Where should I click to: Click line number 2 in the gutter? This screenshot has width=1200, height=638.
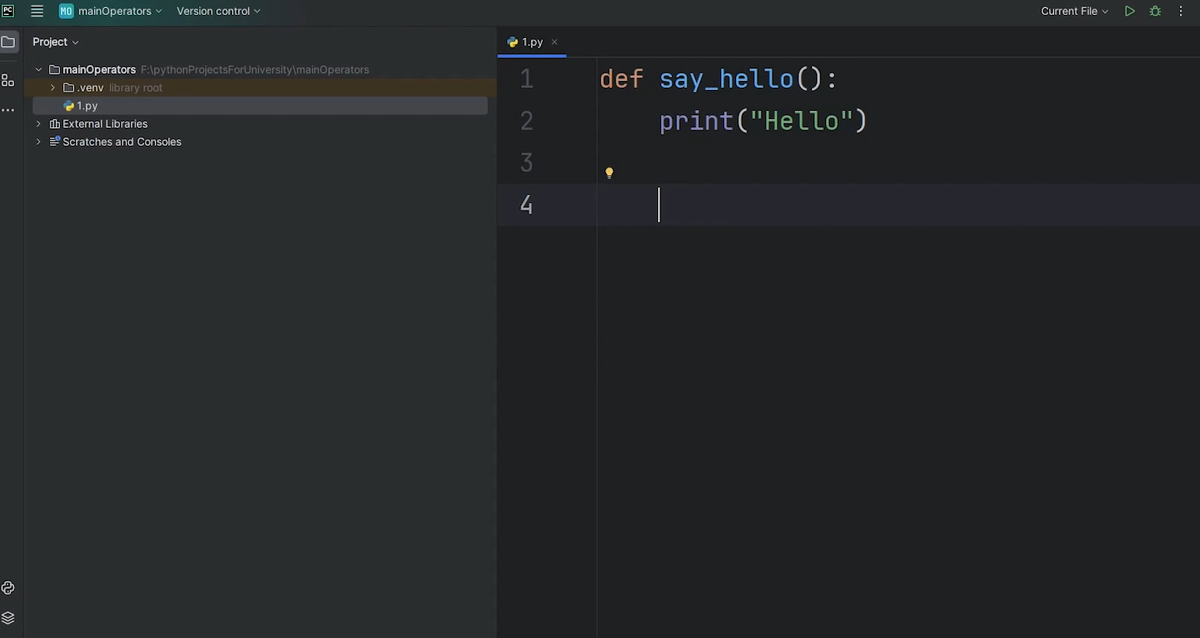(527, 121)
